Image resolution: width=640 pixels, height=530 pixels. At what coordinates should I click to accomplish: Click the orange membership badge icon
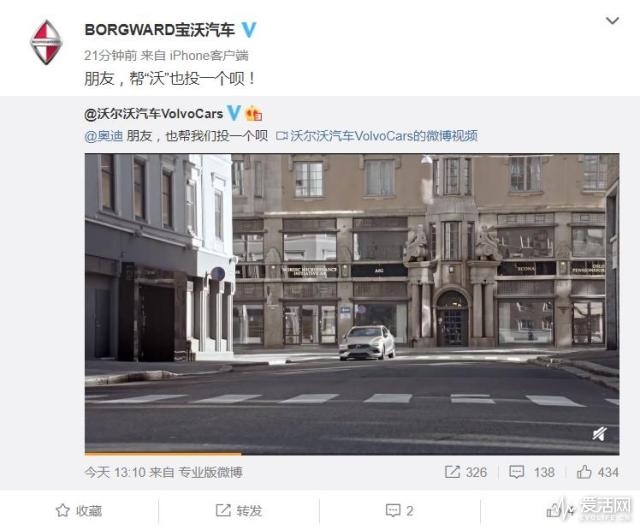[253, 114]
